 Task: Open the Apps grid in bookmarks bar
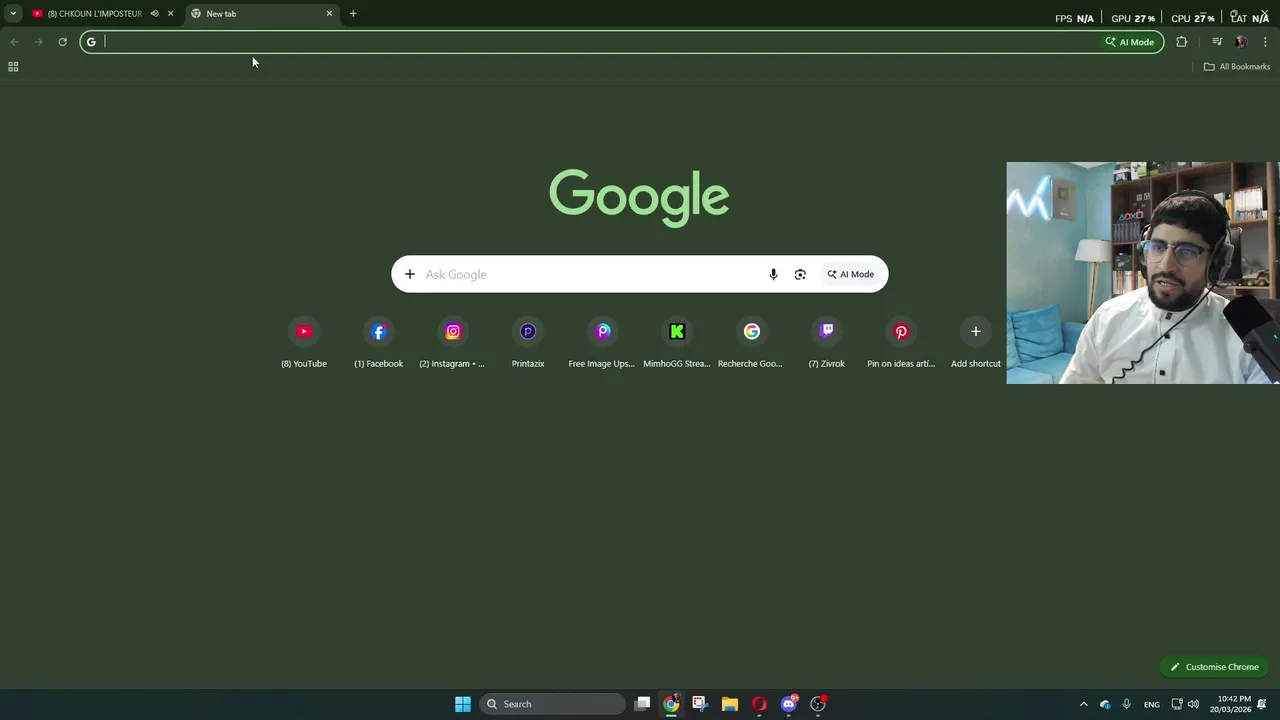click(13, 67)
